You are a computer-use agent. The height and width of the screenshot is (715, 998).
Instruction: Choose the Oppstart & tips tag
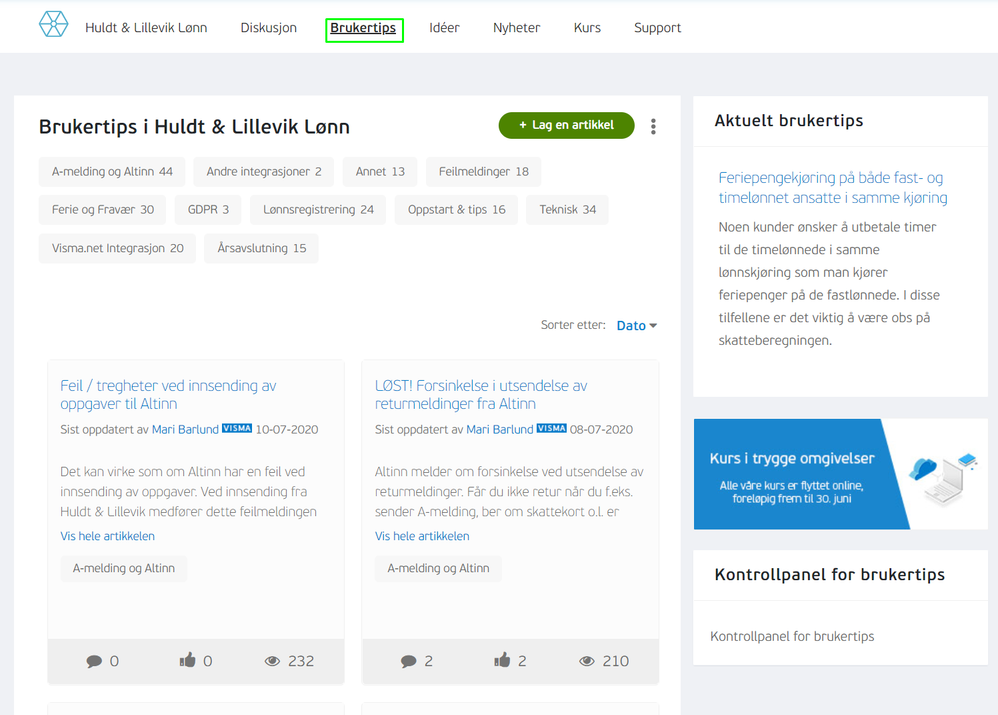point(456,209)
